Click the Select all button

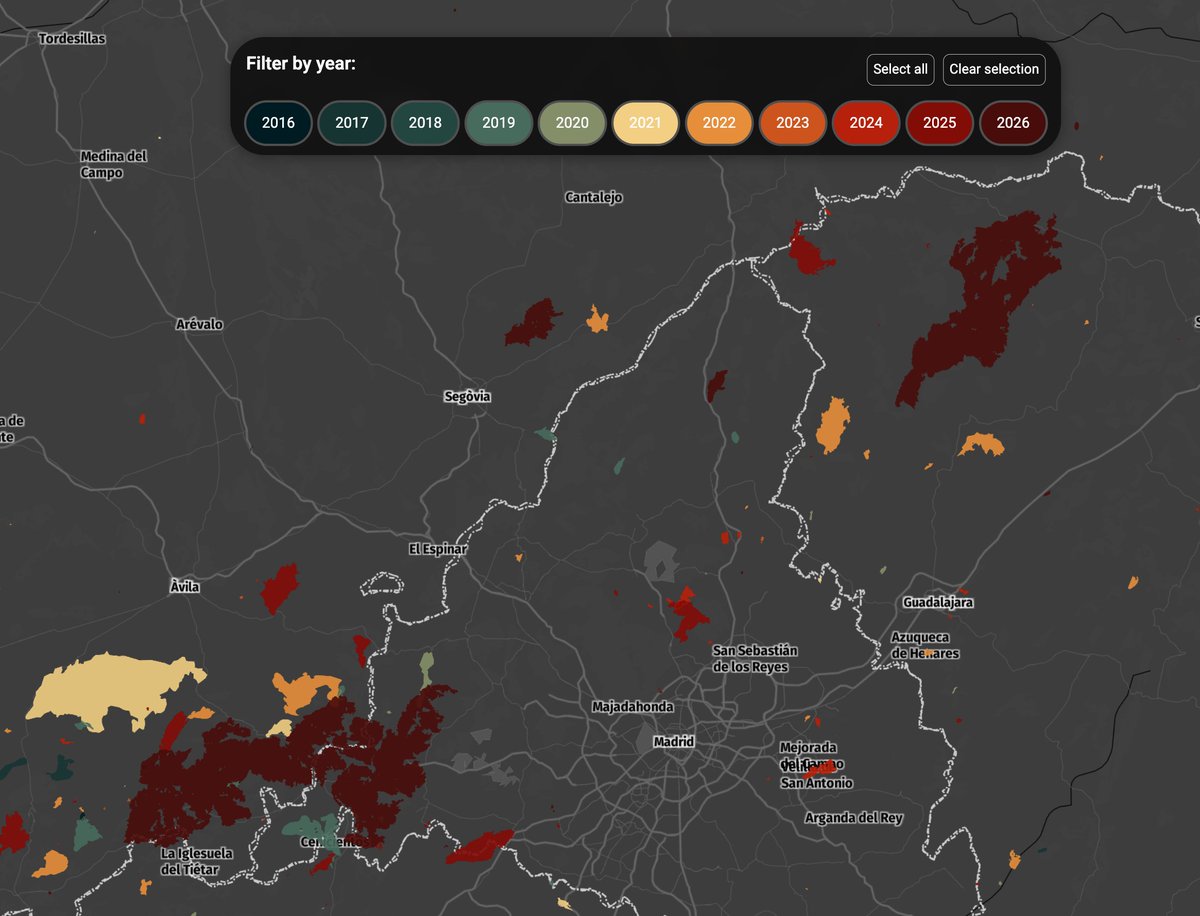(900, 69)
